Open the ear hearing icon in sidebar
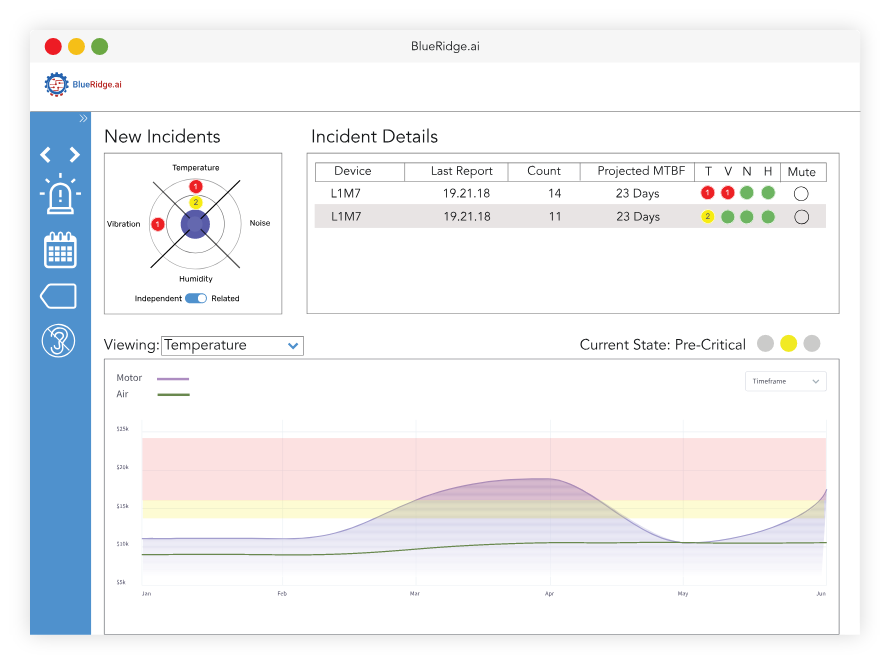The image size is (890, 665). tap(58, 341)
